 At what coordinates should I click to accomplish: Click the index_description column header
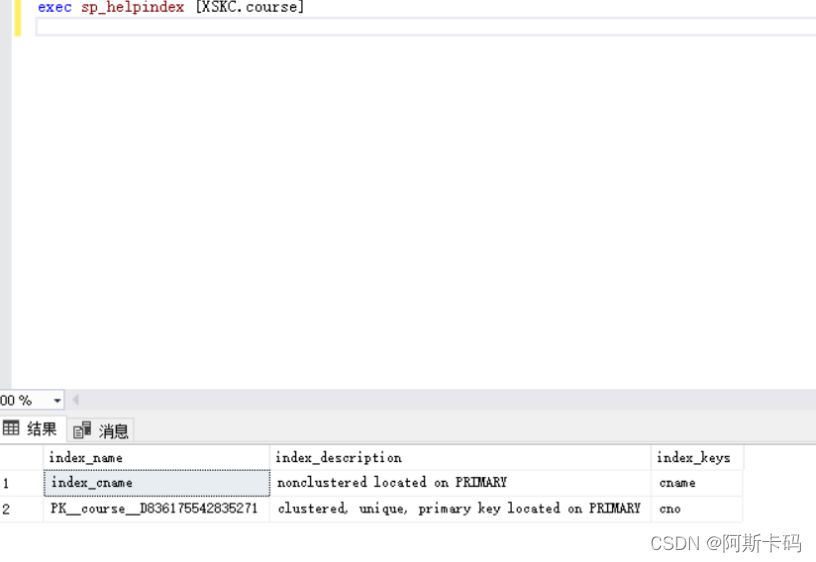(x=461, y=457)
